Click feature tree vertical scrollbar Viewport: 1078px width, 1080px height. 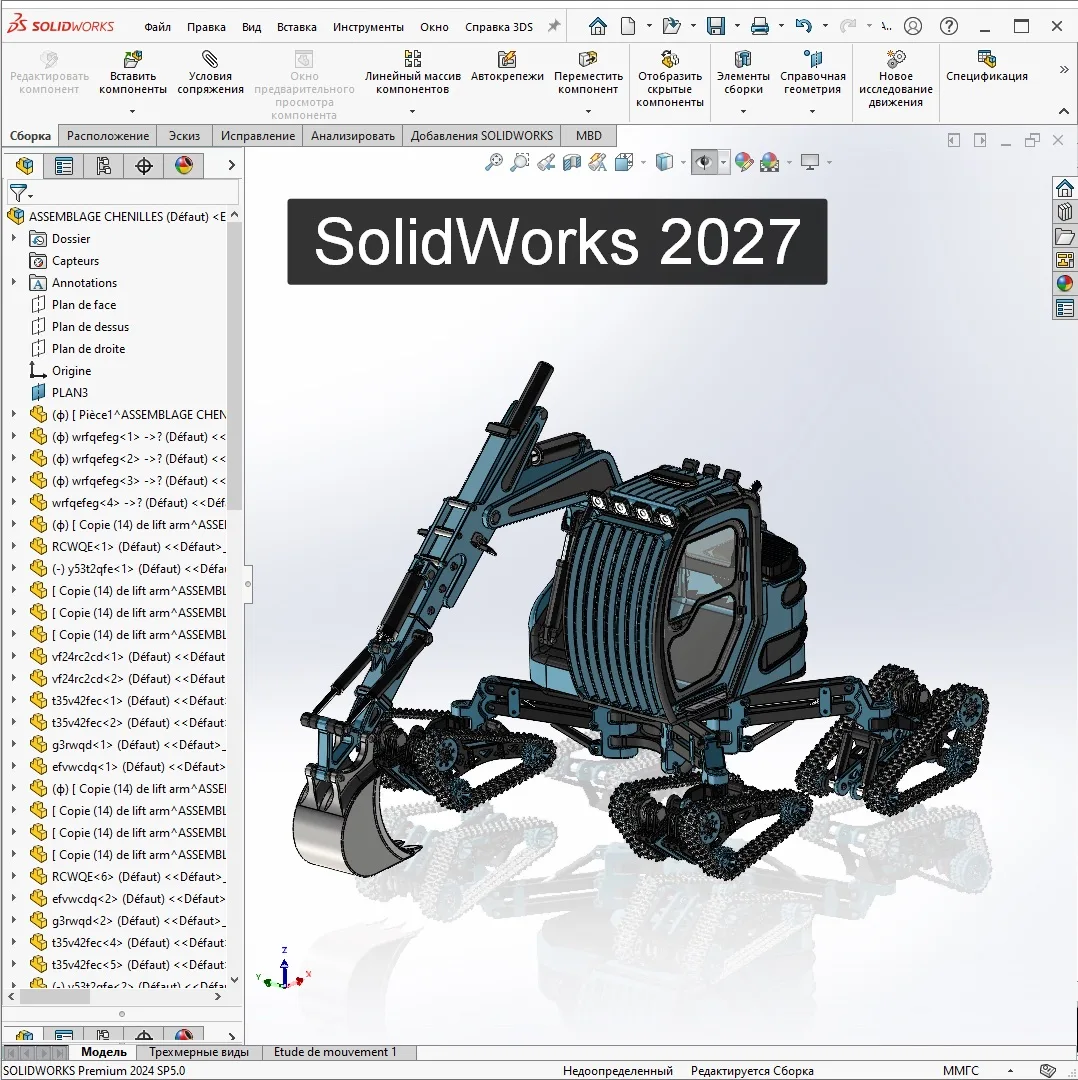point(234,365)
